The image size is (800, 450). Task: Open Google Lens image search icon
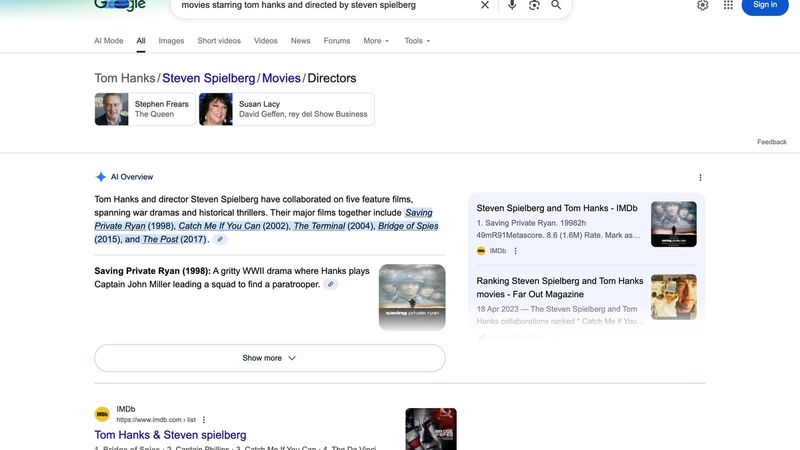[534, 5]
